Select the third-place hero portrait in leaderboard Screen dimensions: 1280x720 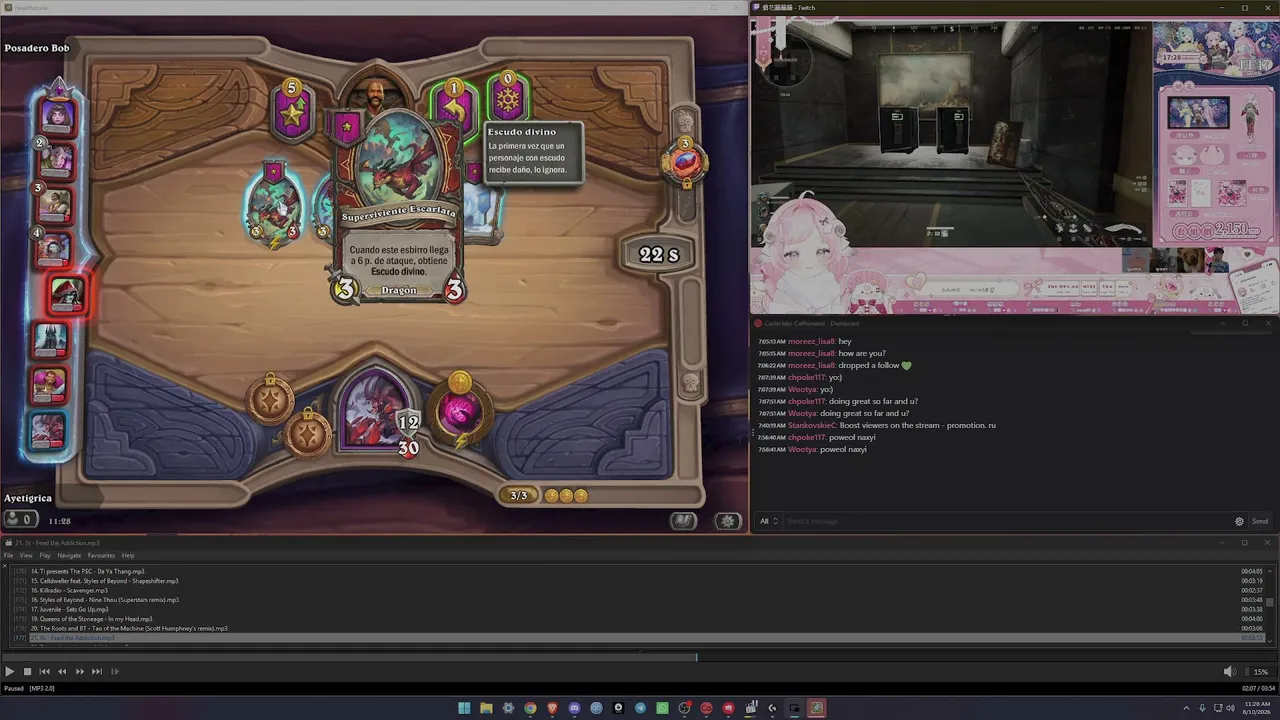54,204
